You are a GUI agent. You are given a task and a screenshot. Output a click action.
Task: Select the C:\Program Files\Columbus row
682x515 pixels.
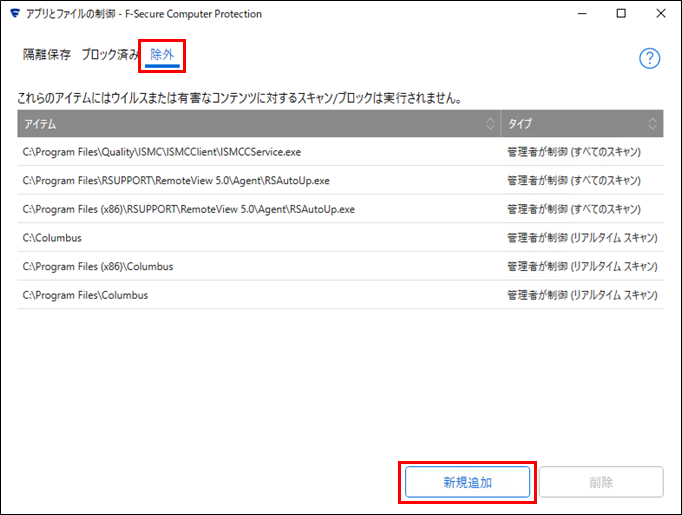pyautogui.click(x=341, y=295)
